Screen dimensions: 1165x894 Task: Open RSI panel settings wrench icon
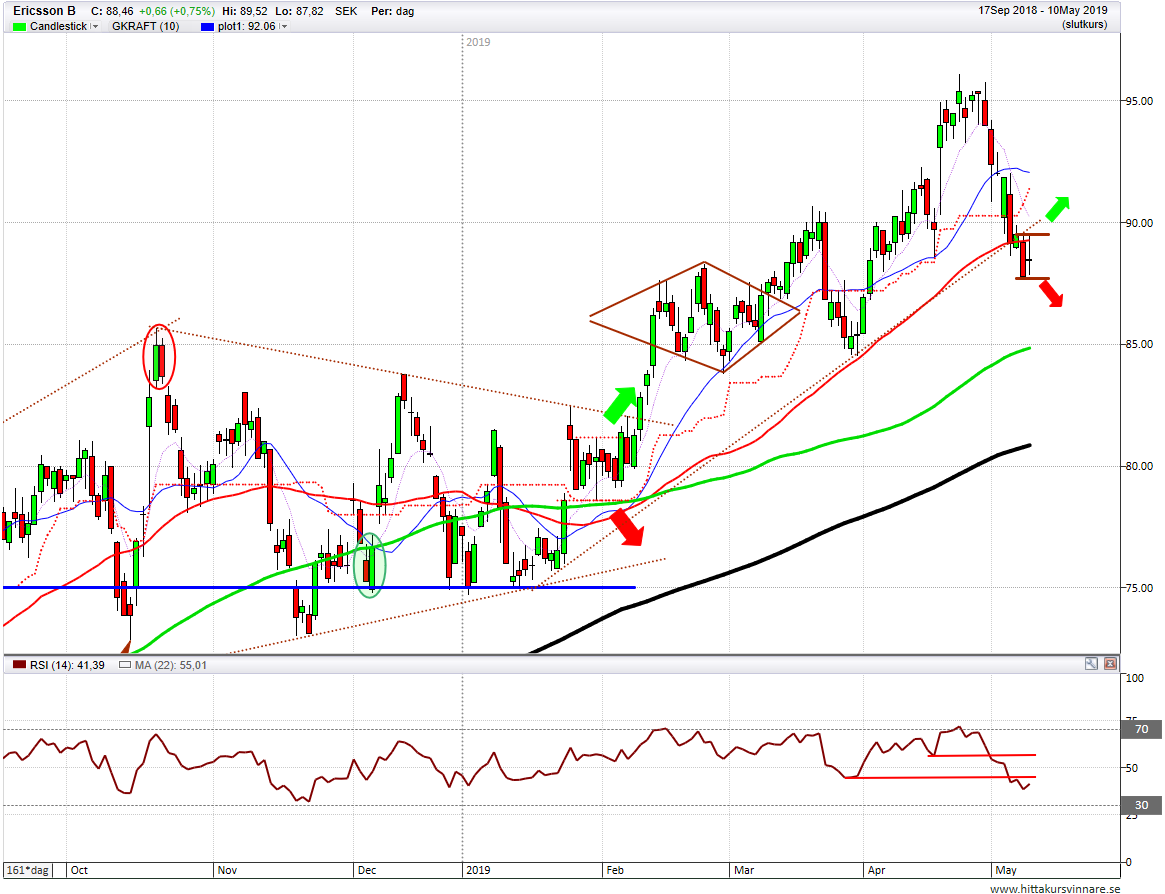pos(1091,664)
